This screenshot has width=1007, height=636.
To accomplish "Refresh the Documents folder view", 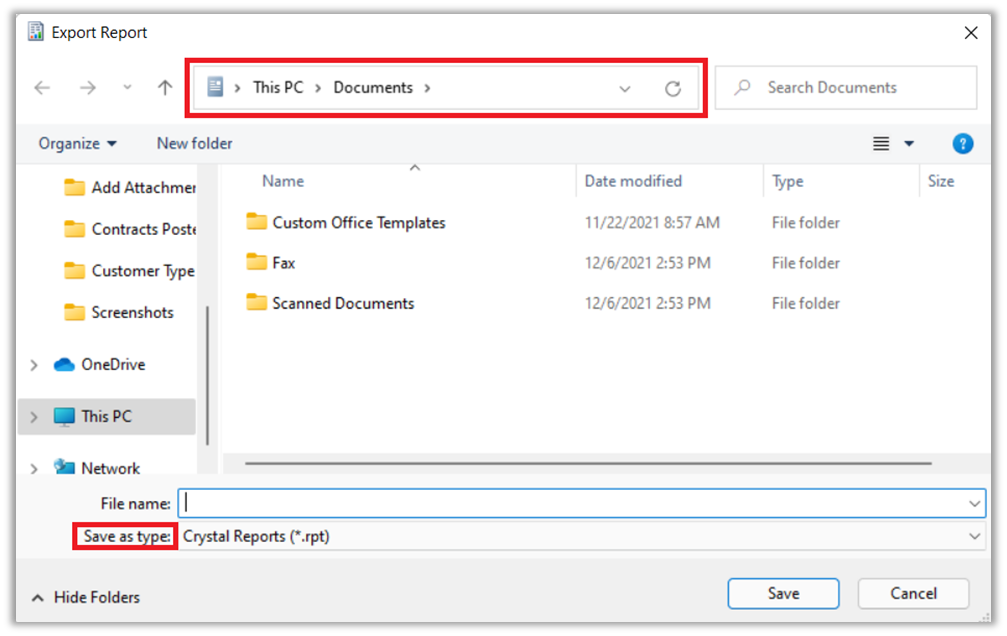I will [673, 88].
